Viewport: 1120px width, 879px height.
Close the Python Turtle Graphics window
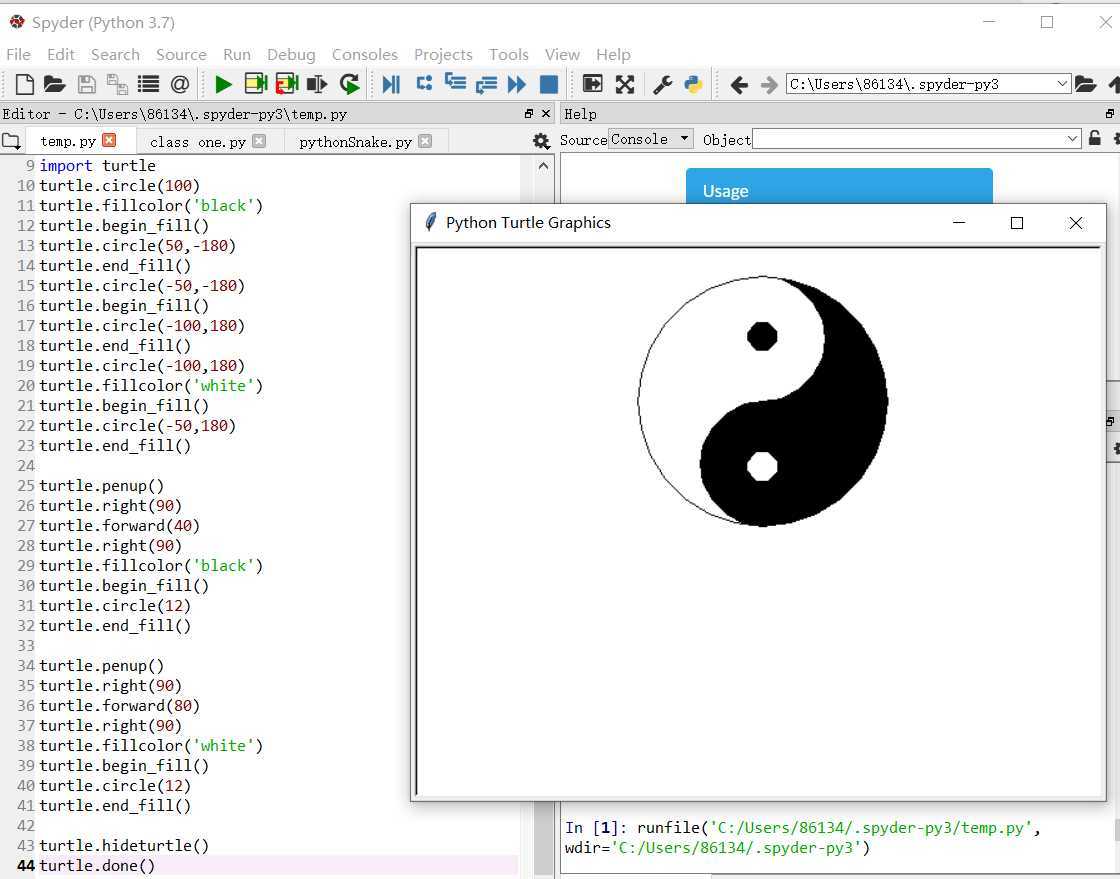1076,223
